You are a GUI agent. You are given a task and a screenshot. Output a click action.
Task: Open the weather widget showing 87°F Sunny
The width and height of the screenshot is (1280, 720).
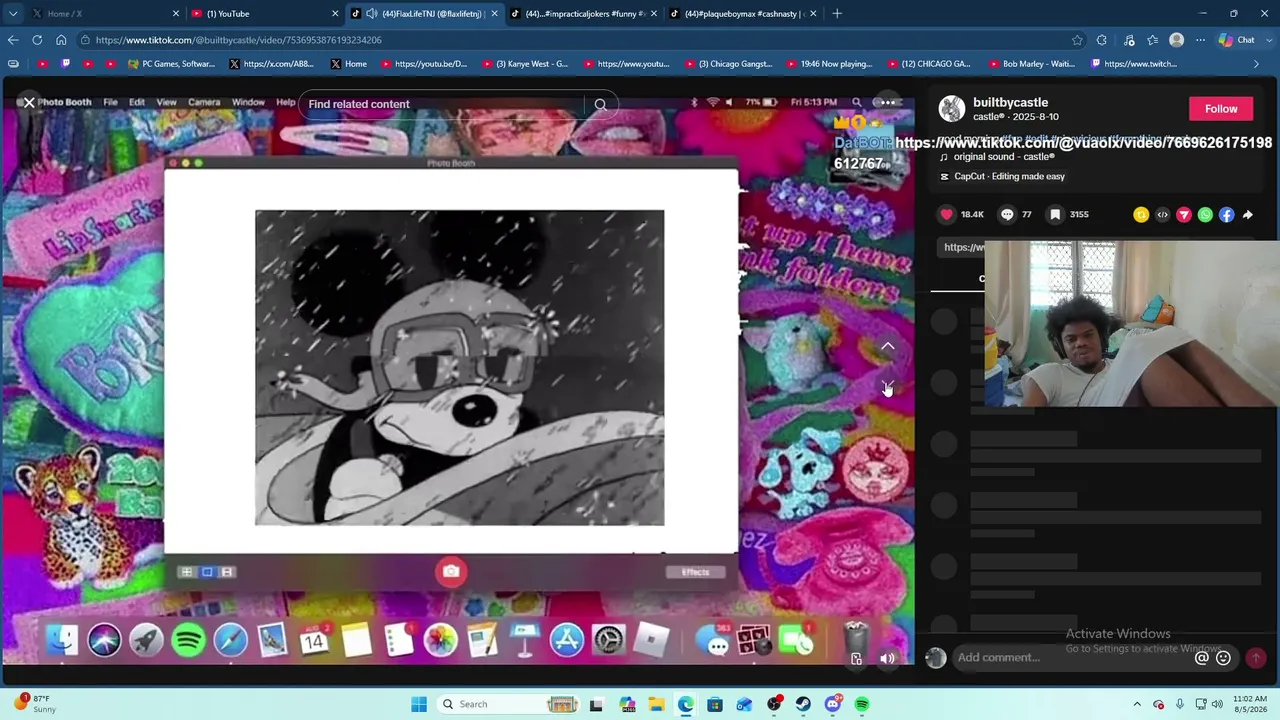36,704
